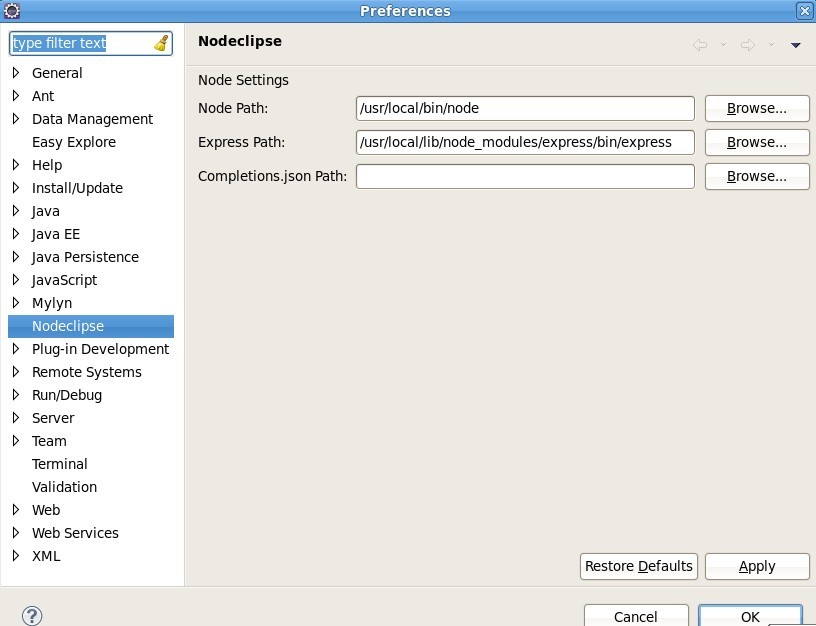This screenshot has height=626, width=816.
Task: Select Terminal in the preferences tree
Action: tap(59, 464)
